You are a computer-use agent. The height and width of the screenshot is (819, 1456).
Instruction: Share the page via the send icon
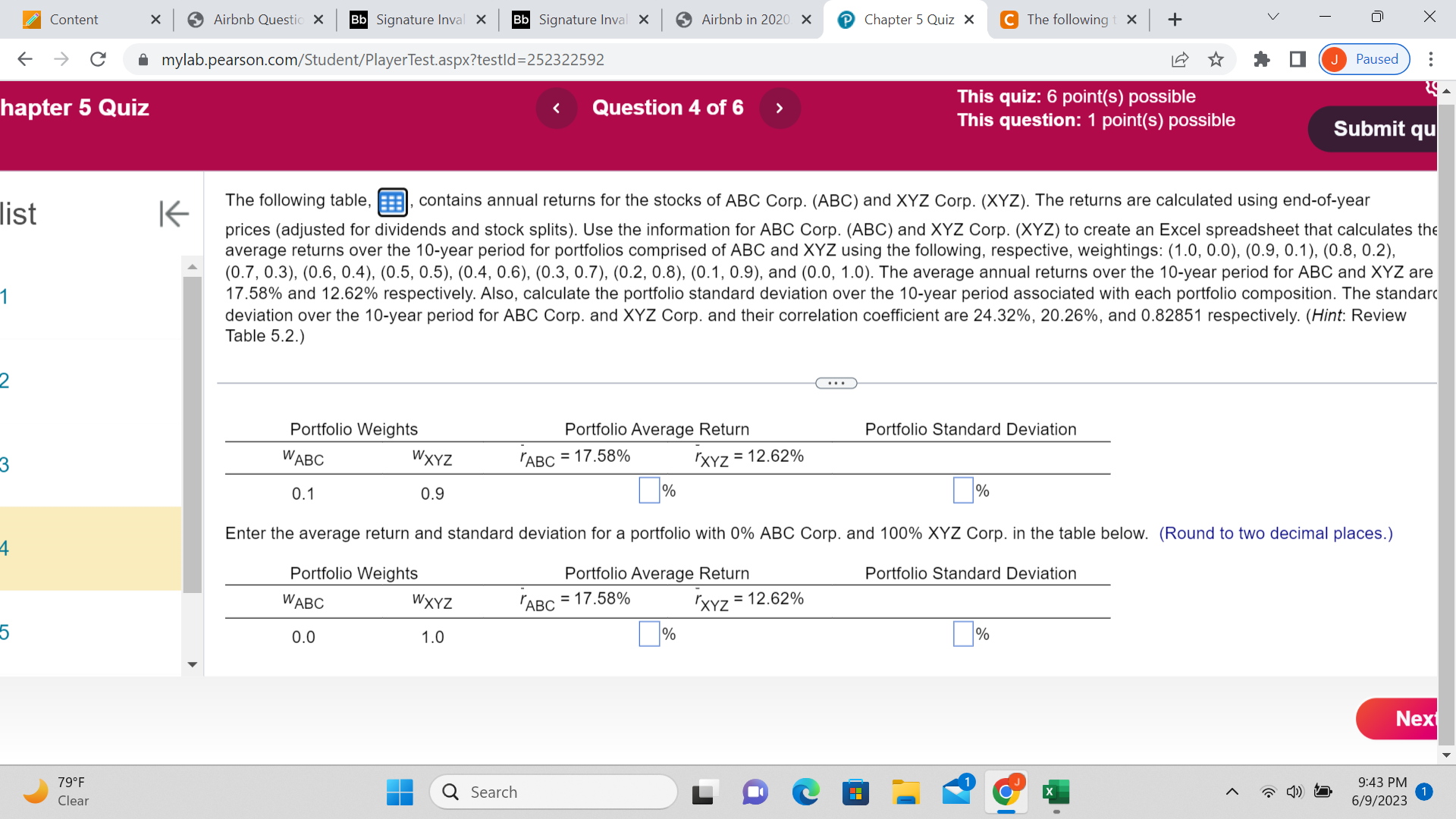[1180, 59]
